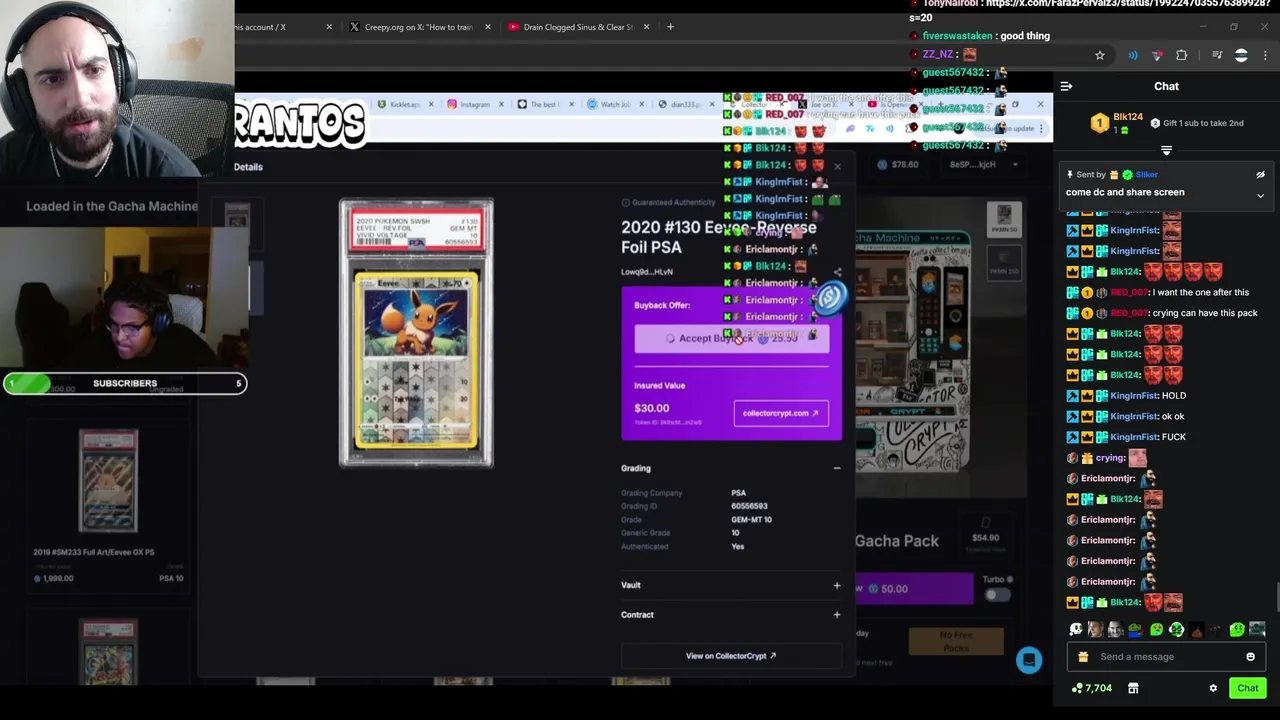The image size is (1280, 720).
Task: Click the $78.60 balance in the site header
Action: pos(898,164)
